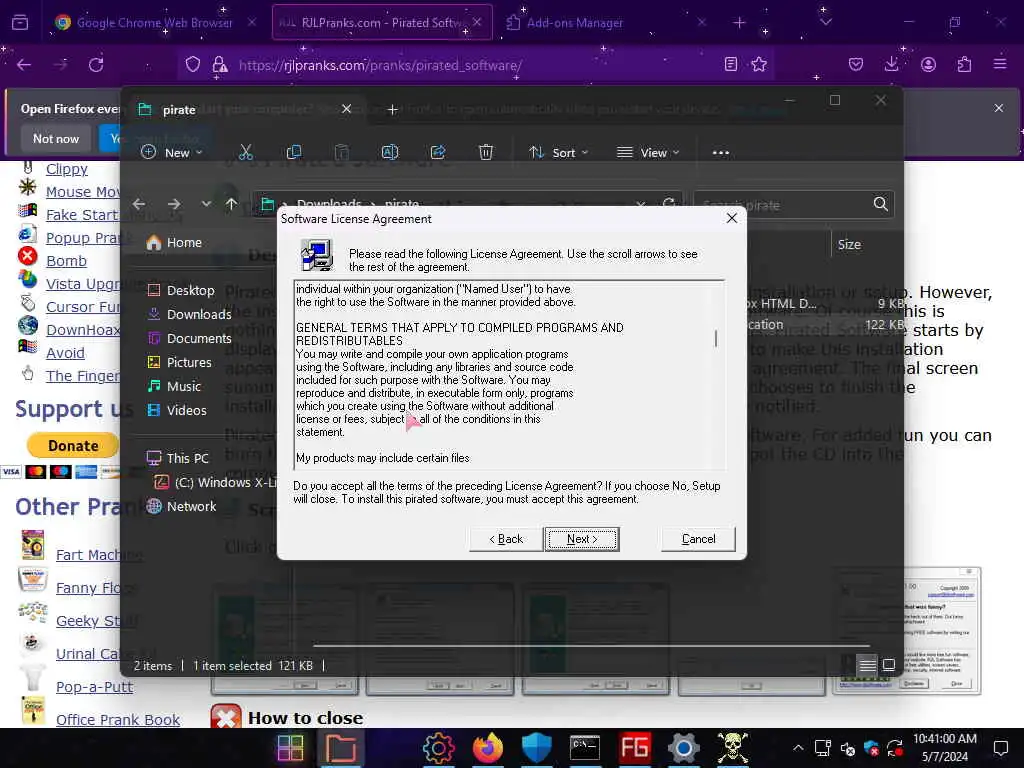Switch to large icons view in File Explorer

[x=889, y=665]
